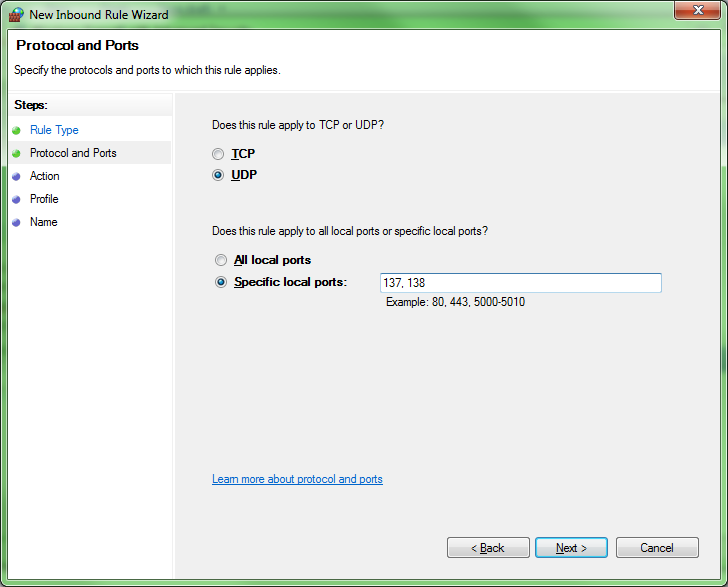
Task: Click the blue bullet beside Name
Action: point(16,222)
